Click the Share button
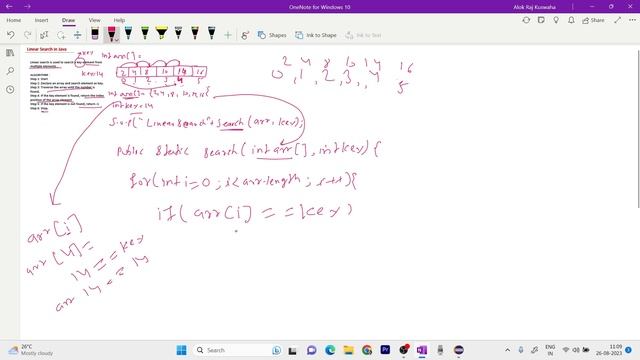 point(593,20)
